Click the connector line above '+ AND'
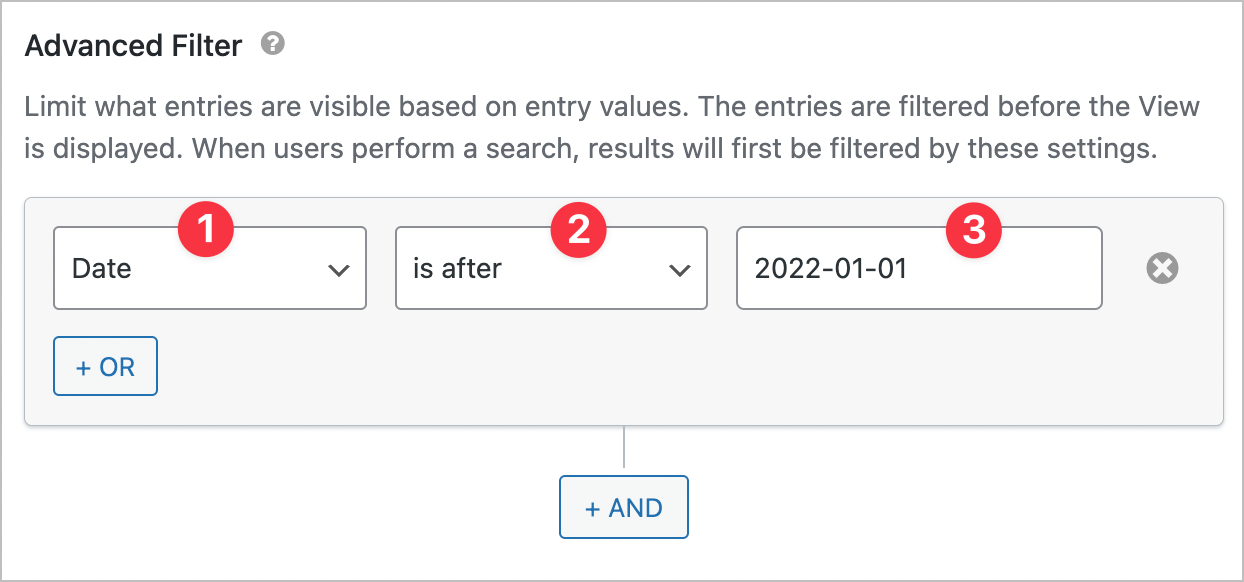The width and height of the screenshot is (1244, 582). coord(624,450)
